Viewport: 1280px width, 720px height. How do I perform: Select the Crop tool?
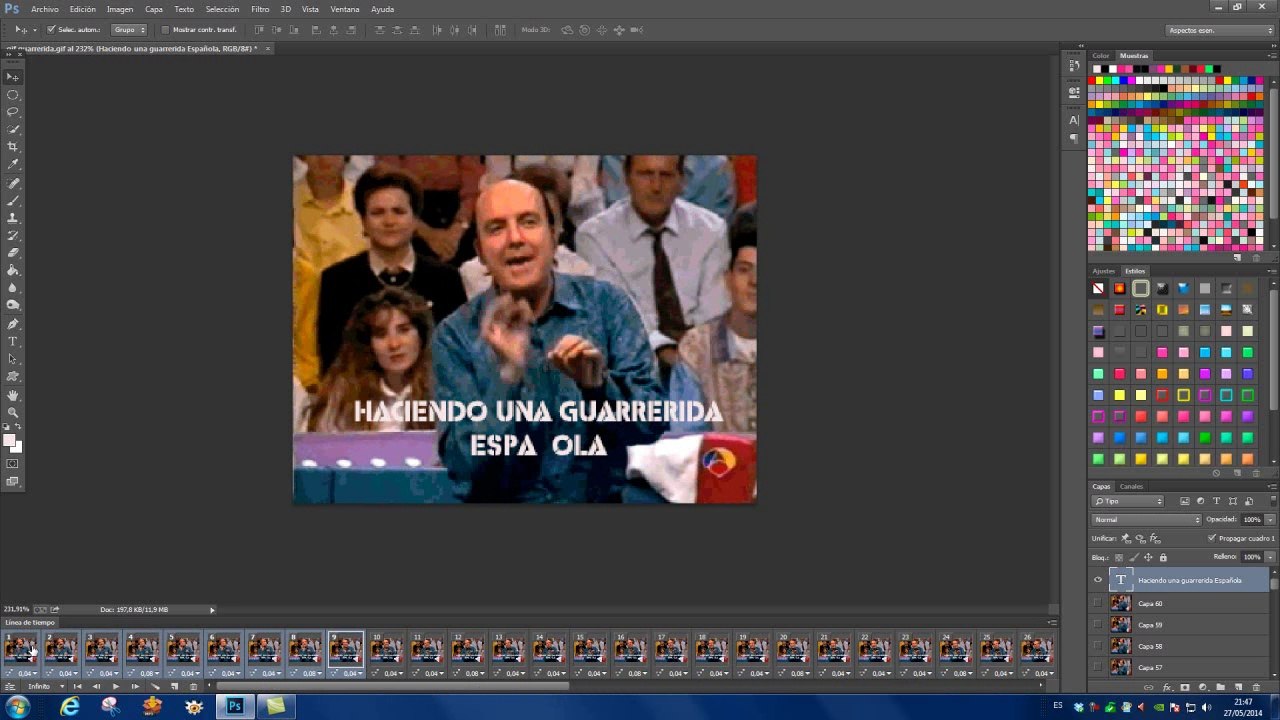click(13, 147)
